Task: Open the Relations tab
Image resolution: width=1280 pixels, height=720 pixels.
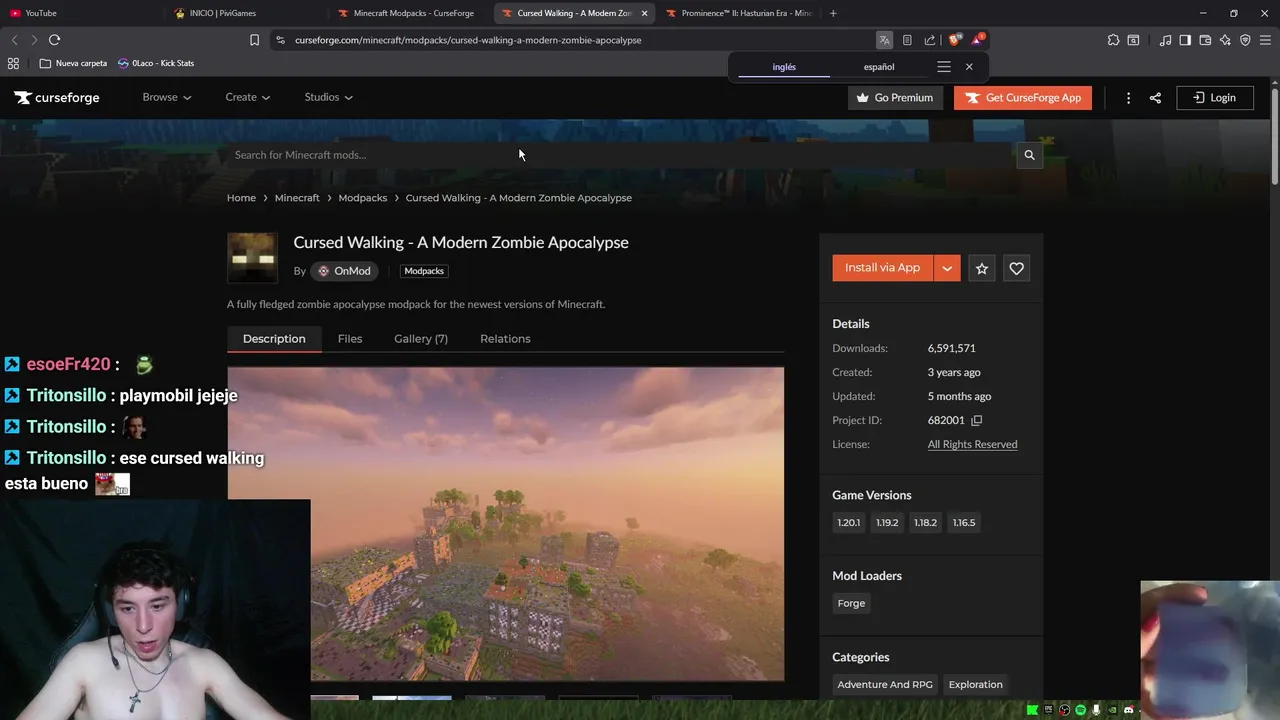Action: click(x=505, y=339)
